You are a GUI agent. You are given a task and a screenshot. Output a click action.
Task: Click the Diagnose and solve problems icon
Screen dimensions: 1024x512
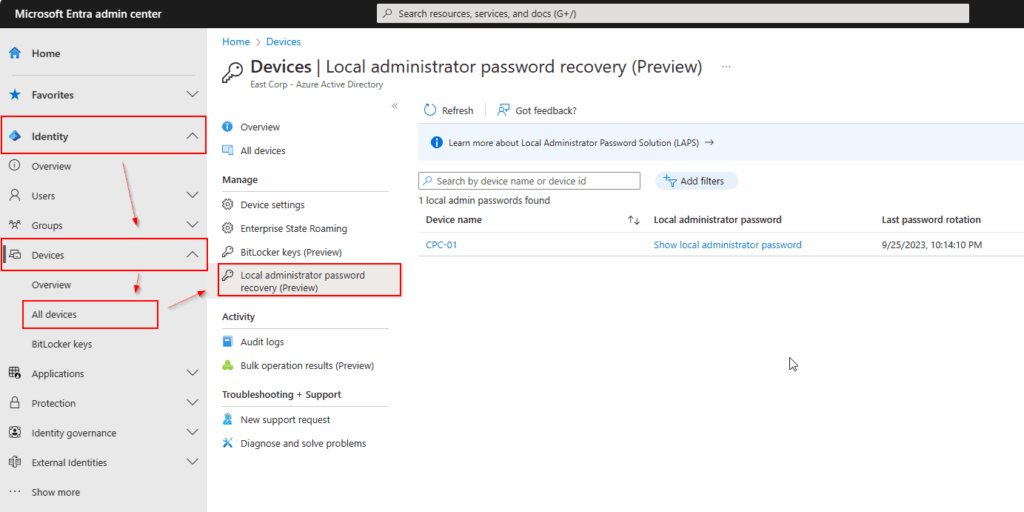pyautogui.click(x=228, y=443)
